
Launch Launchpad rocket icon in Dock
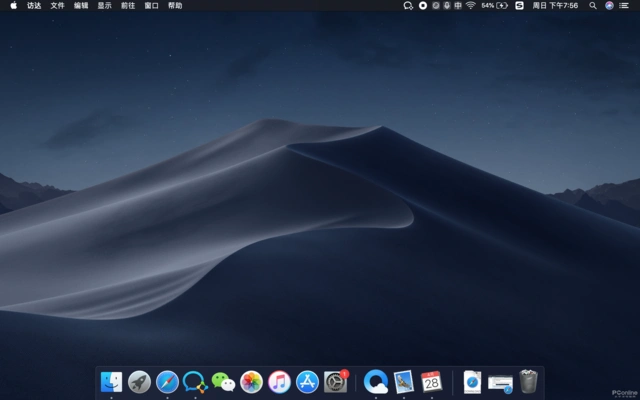coord(139,381)
